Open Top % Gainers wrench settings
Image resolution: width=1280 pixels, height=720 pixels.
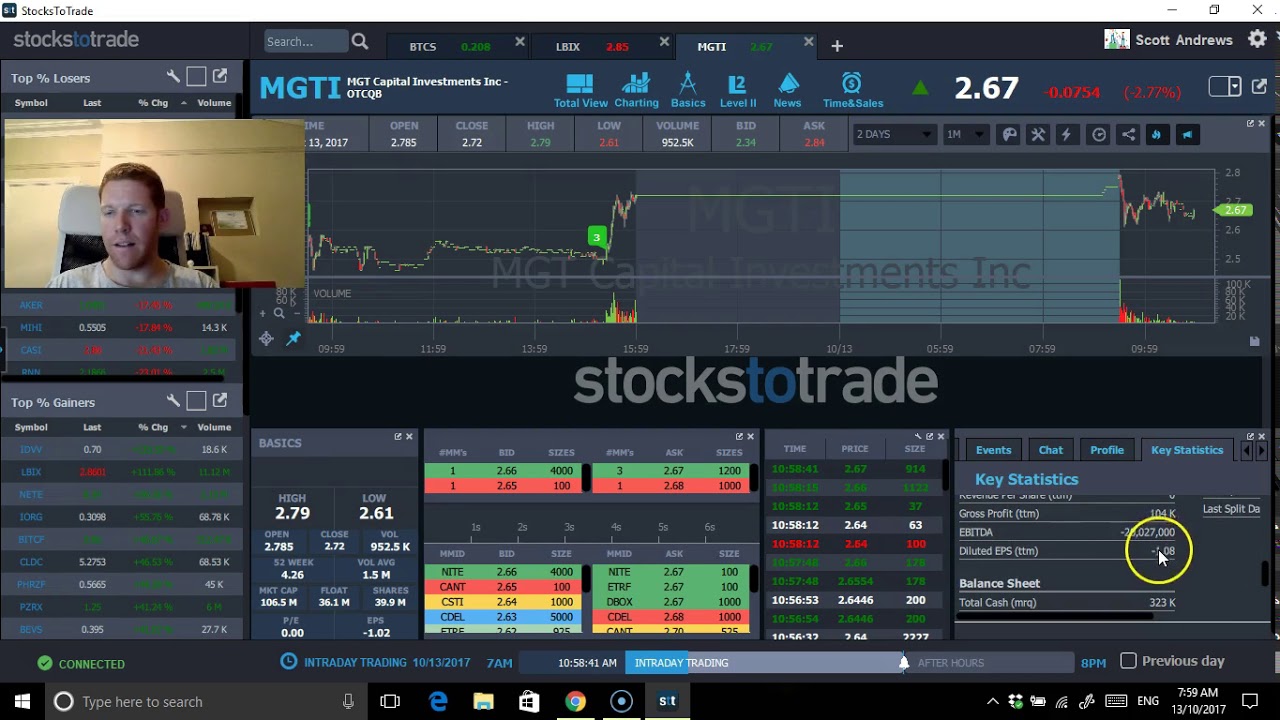click(x=173, y=401)
